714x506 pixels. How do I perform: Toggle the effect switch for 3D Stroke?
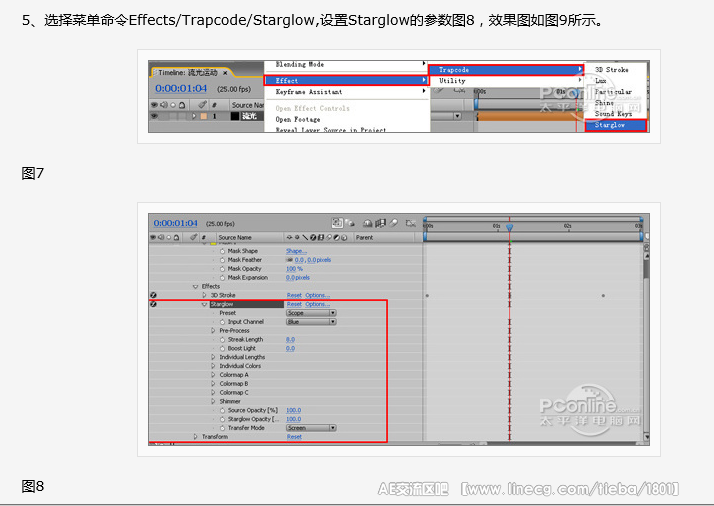[x=153, y=295]
